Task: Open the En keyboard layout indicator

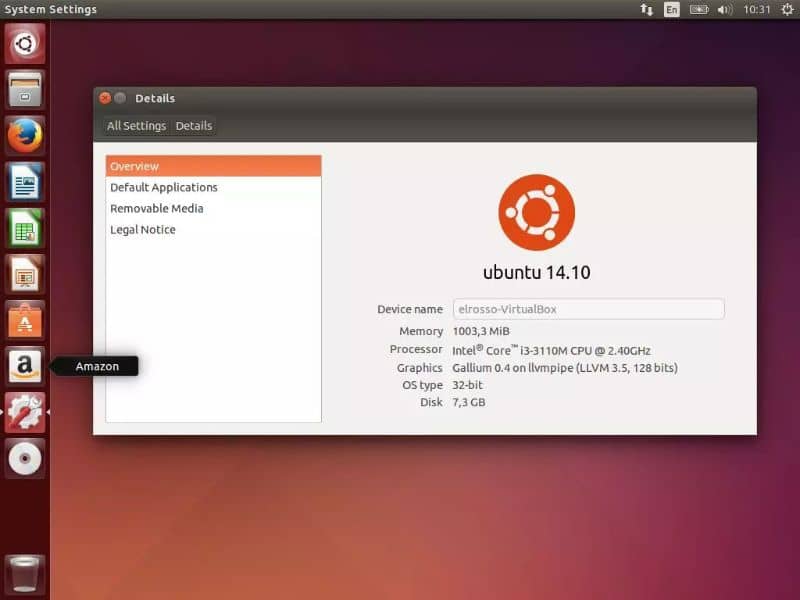Action: 671,9
